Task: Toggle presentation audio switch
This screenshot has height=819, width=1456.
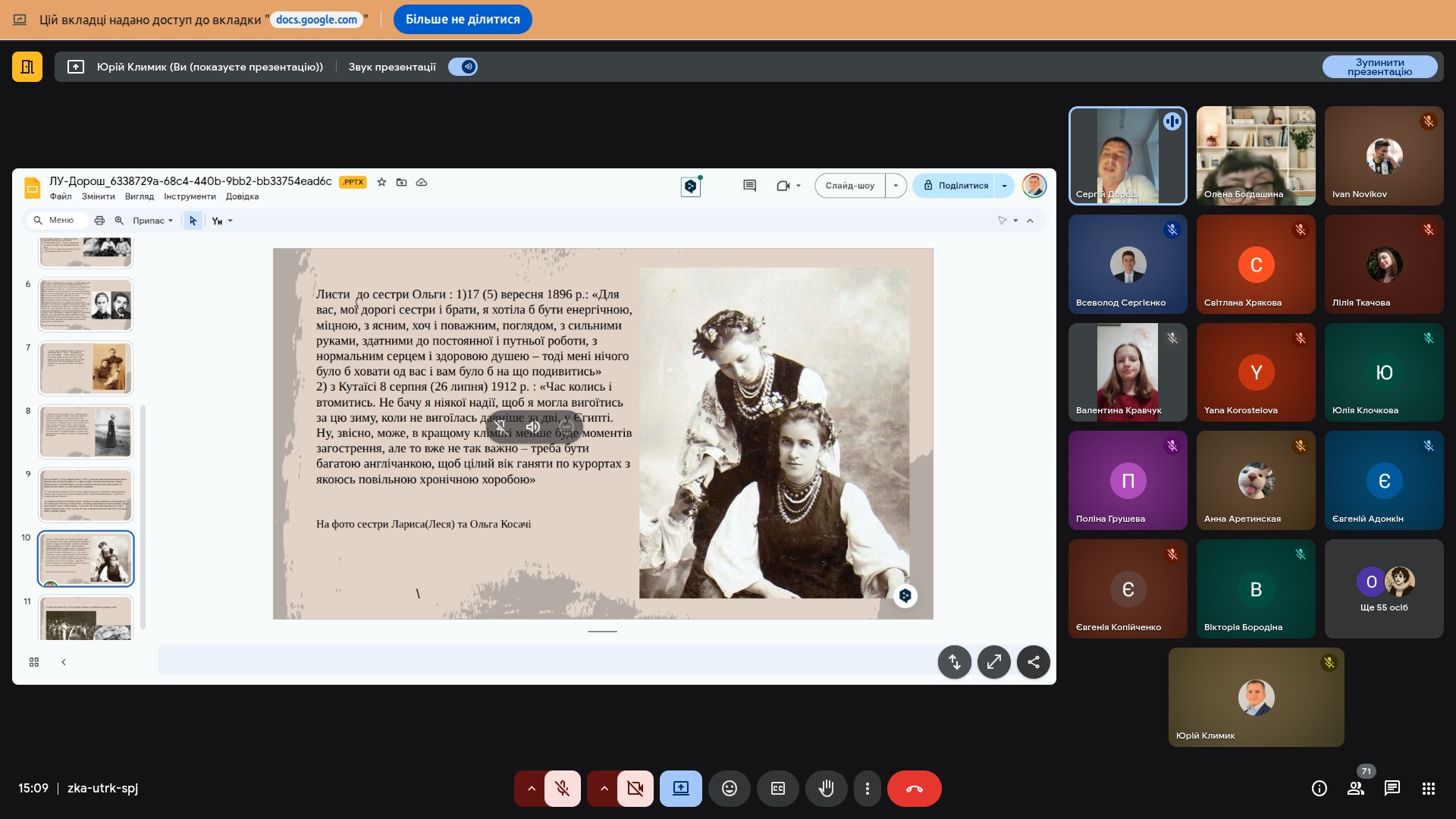Action: click(463, 67)
